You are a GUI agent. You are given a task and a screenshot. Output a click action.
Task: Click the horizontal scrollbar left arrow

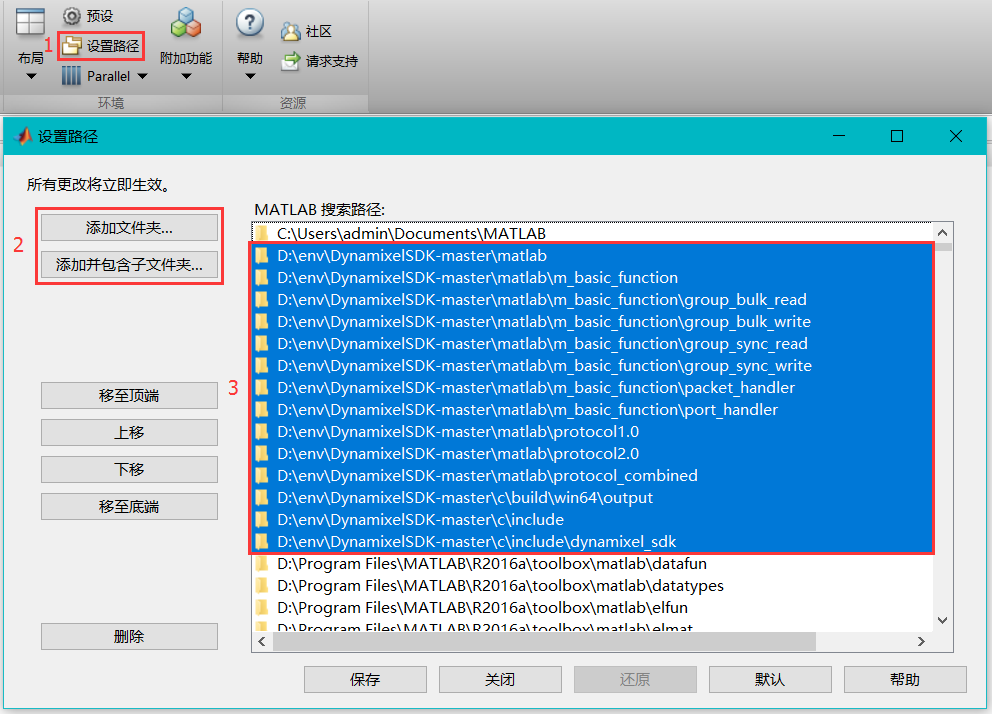(x=263, y=641)
